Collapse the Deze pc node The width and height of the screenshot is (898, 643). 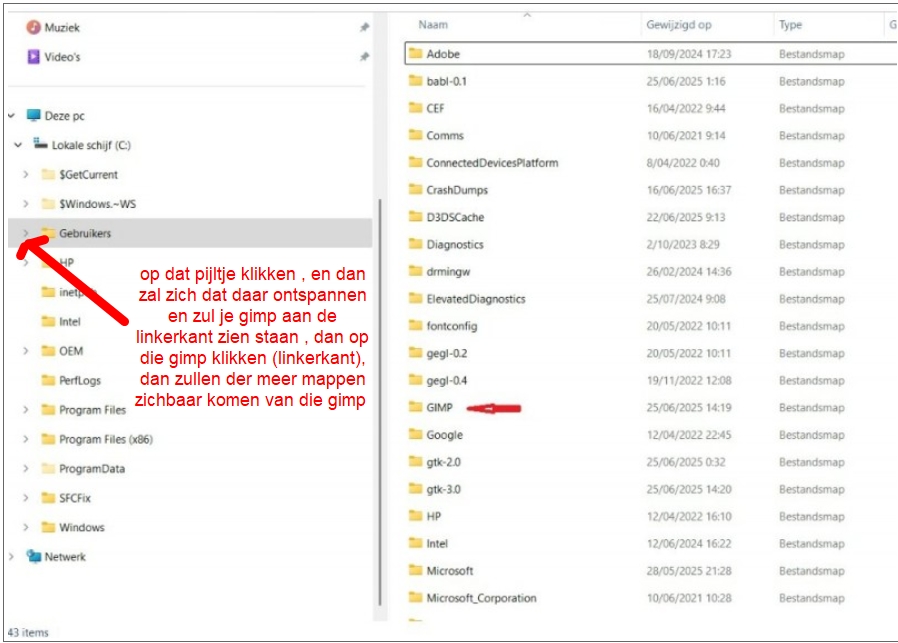coord(12,115)
